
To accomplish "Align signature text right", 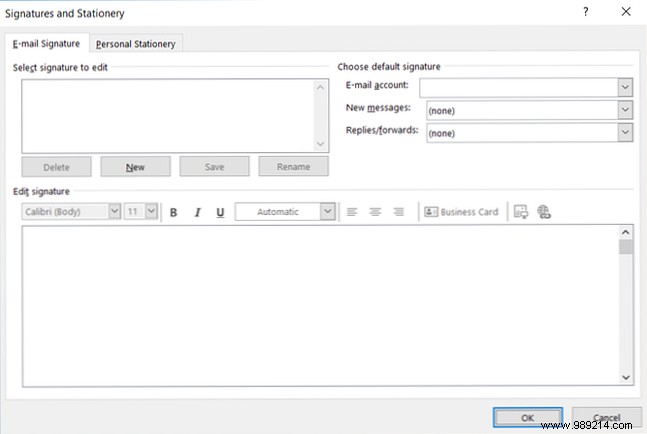I will (398, 212).
